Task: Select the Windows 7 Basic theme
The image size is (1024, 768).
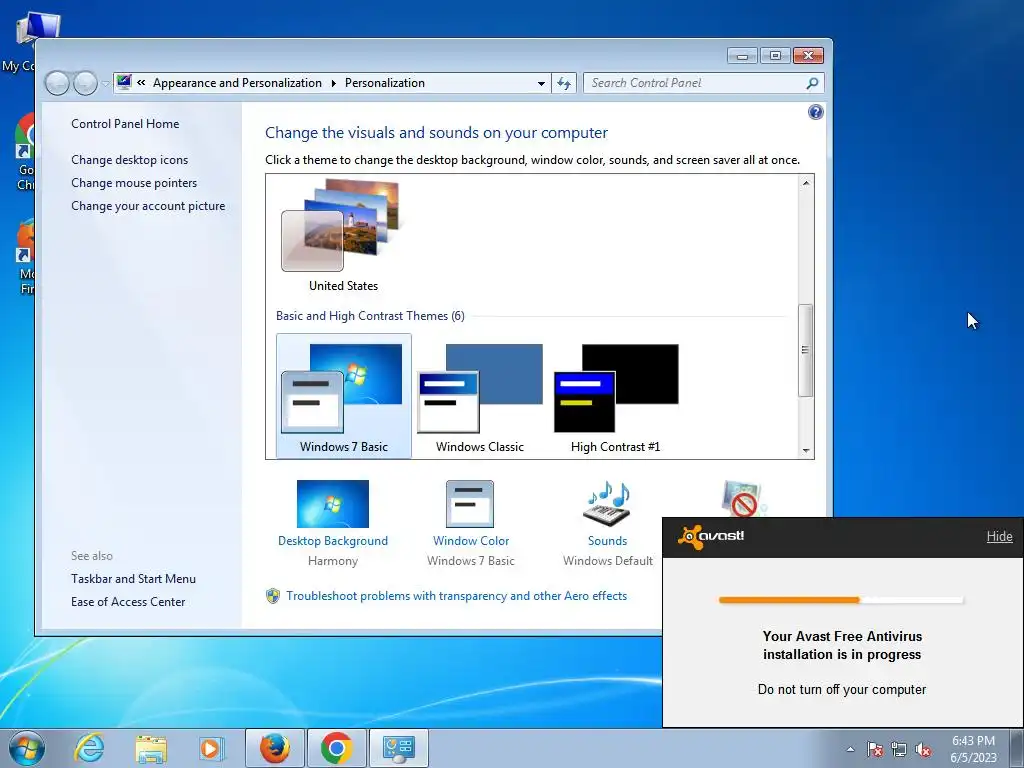Action: tap(344, 395)
